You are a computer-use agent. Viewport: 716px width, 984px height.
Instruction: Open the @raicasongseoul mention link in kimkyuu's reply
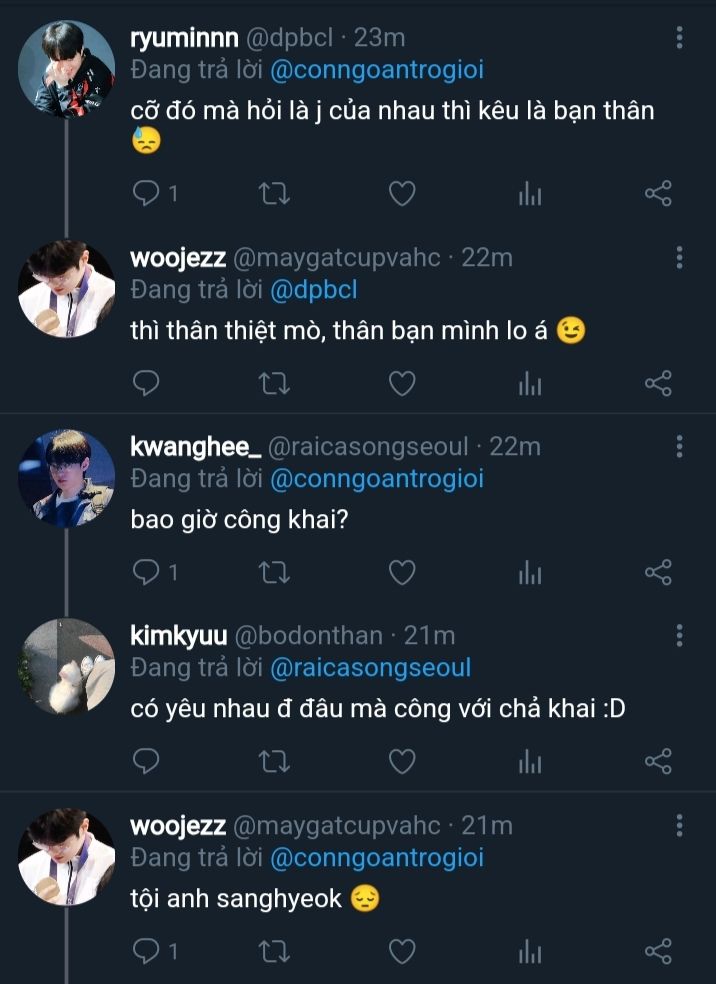coord(370,667)
